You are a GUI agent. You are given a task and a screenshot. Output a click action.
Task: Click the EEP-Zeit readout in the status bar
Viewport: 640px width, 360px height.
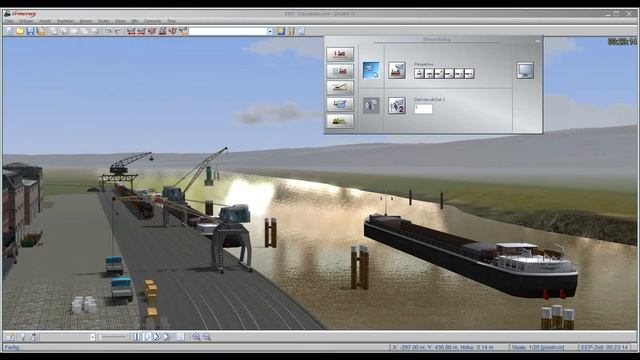[x=604, y=347]
